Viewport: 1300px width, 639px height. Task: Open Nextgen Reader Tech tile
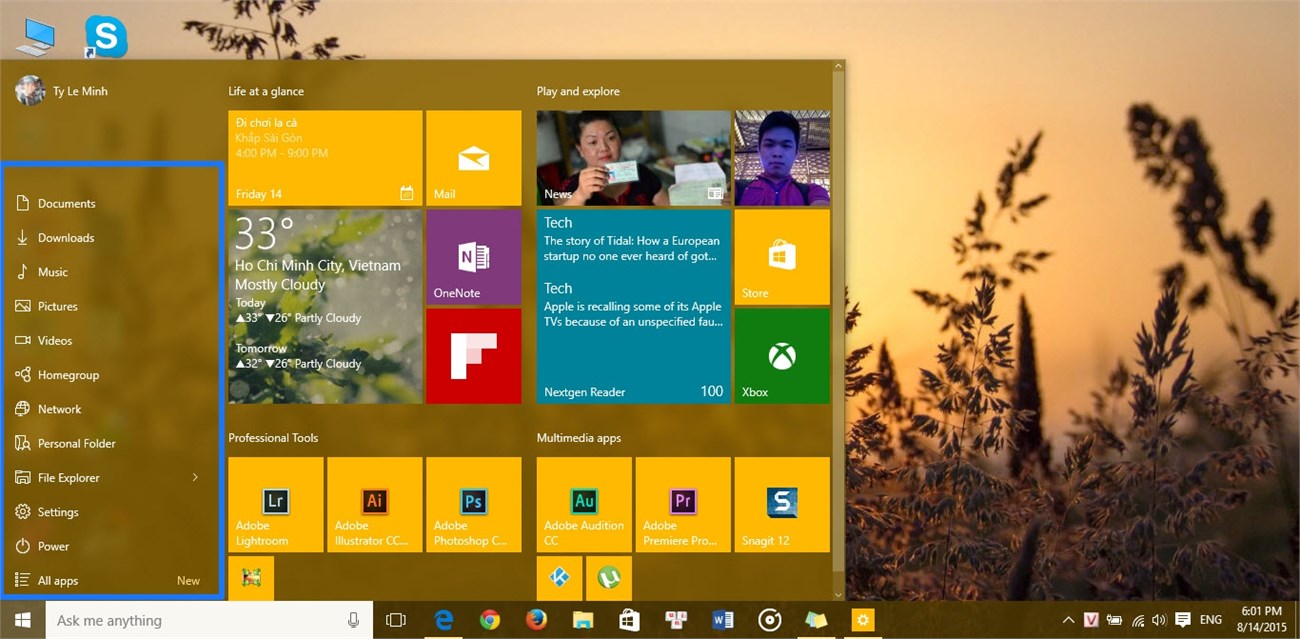[x=634, y=306]
